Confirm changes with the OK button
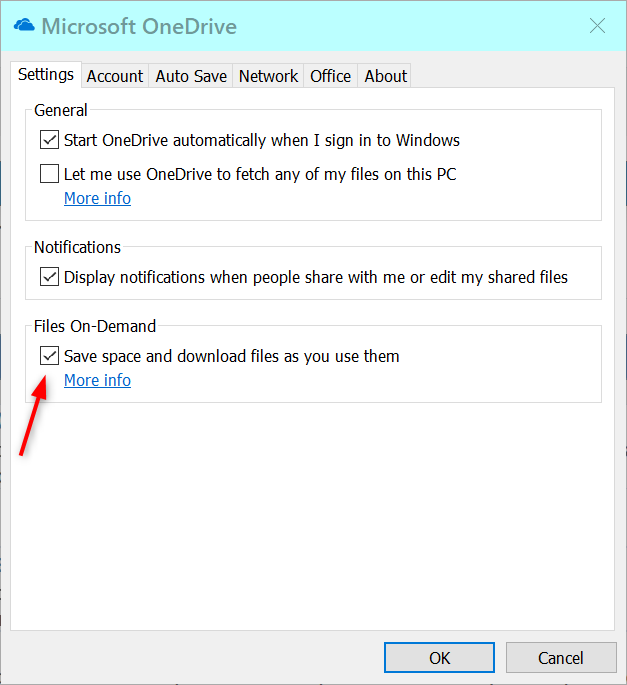 (439, 657)
